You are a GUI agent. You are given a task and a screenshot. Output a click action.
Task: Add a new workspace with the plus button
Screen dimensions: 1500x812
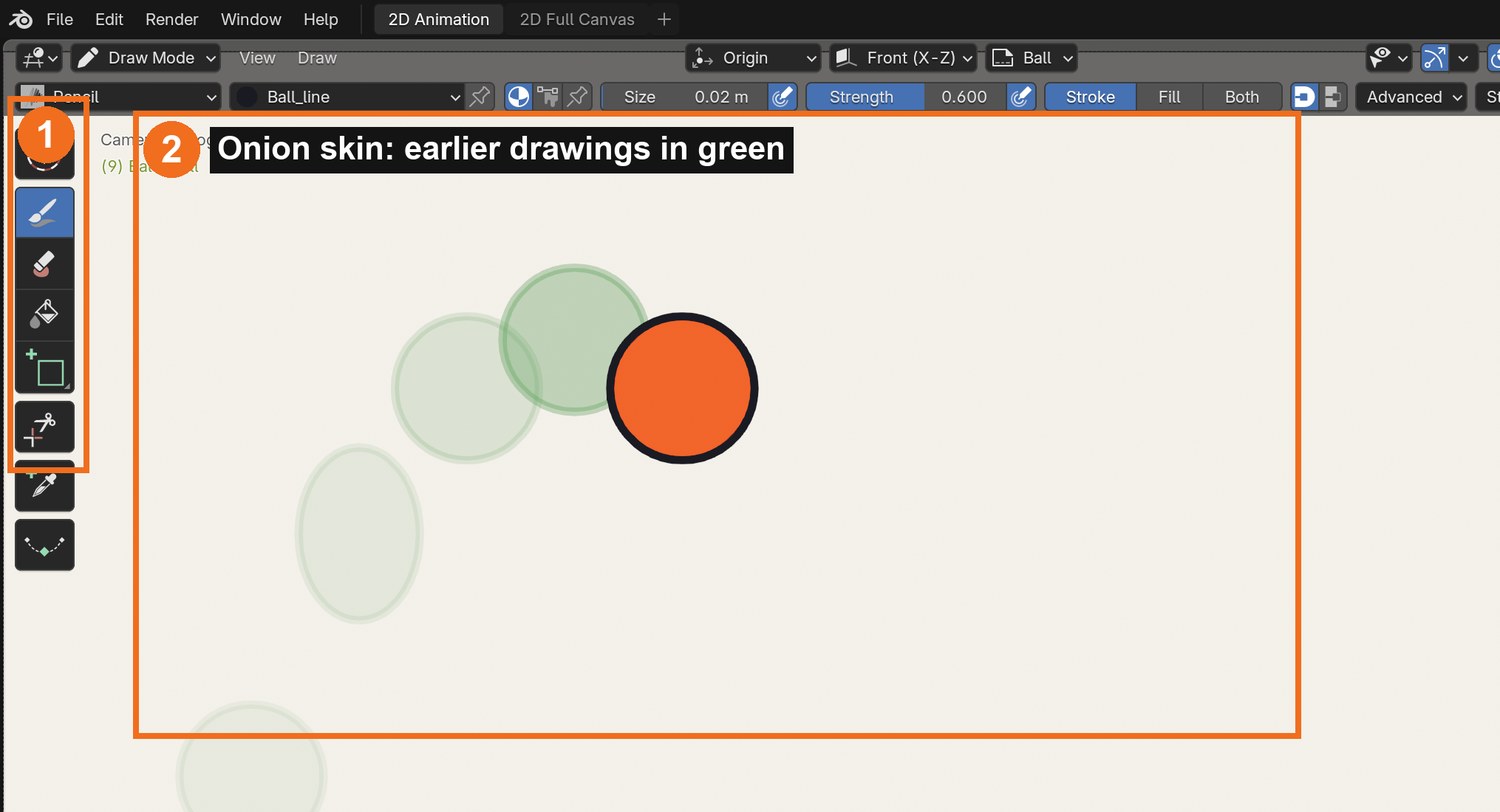(x=664, y=19)
